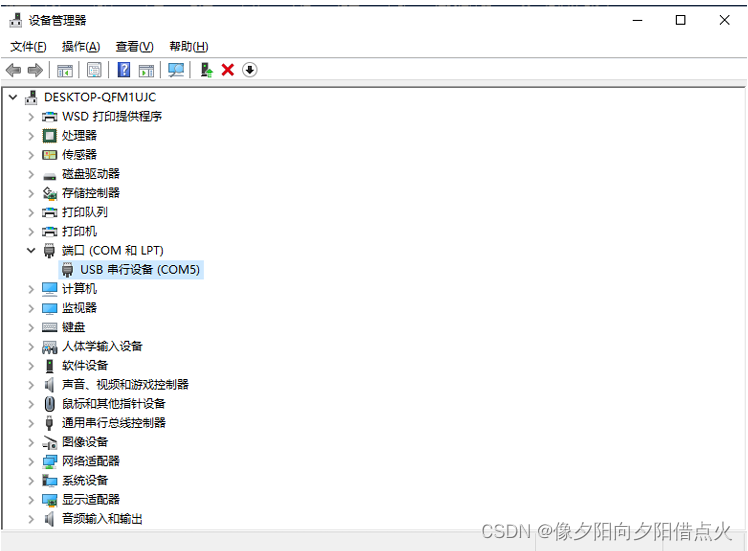Select USB 串行设备 (COM5) device
This screenshot has height=551, width=748.
(x=131, y=270)
